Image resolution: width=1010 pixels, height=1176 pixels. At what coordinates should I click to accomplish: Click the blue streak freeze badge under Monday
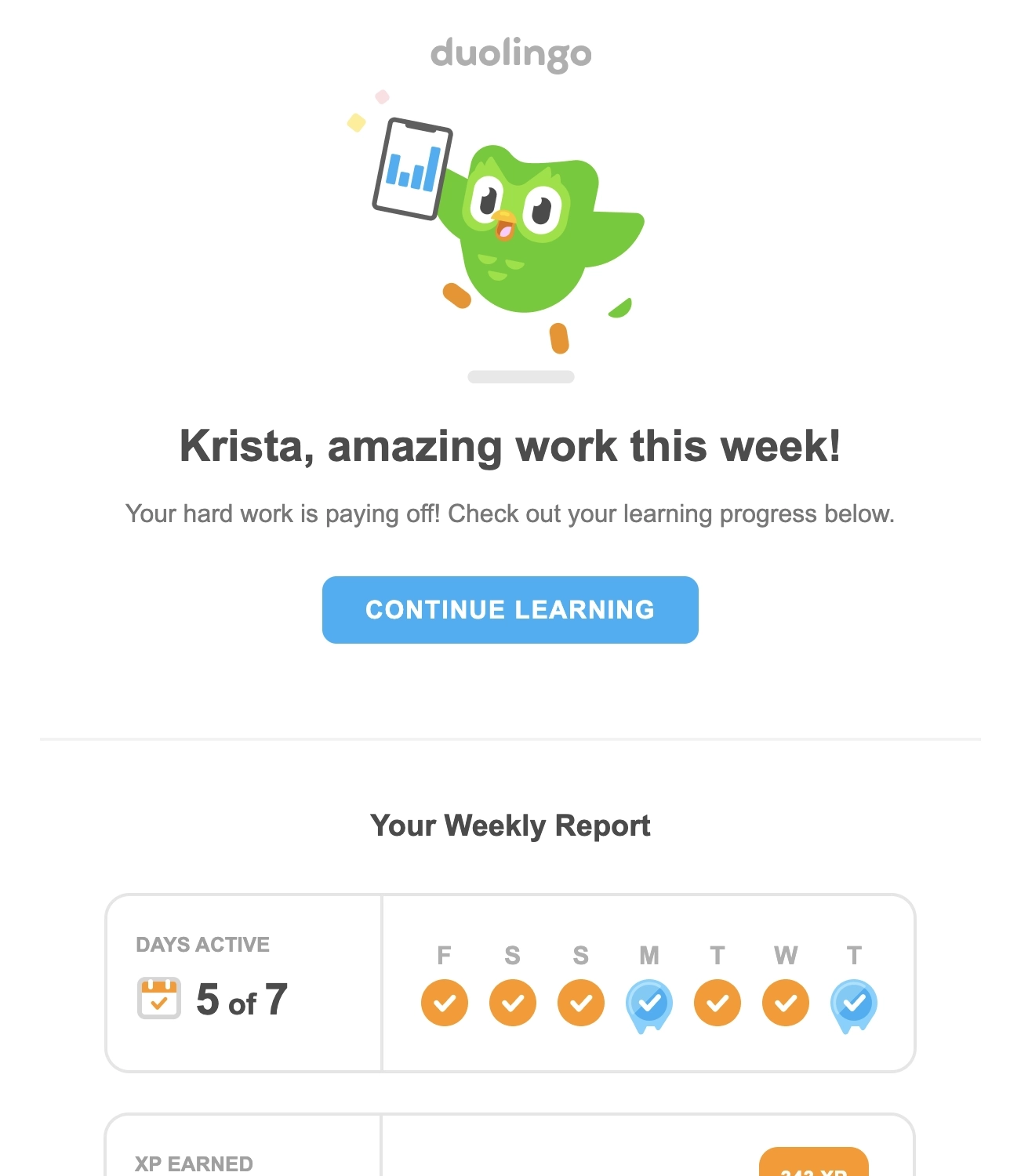pyautogui.click(x=649, y=1004)
